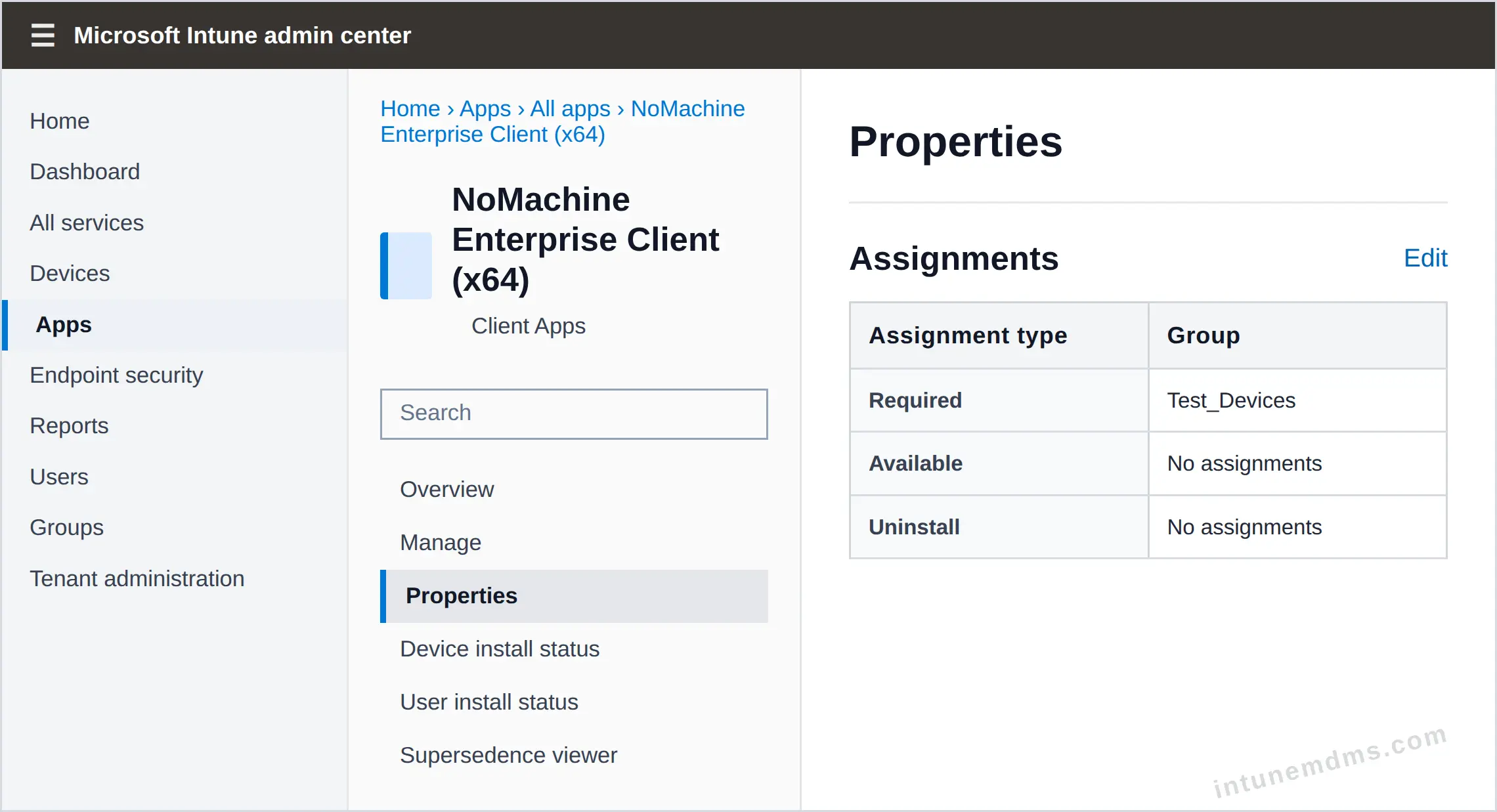
Task: Open Device install status
Action: [x=500, y=649]
